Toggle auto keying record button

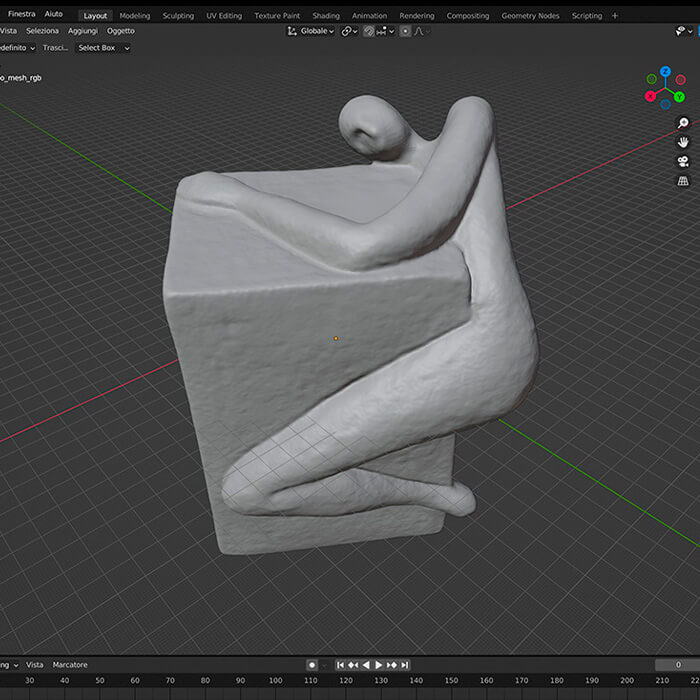point(312,665)
